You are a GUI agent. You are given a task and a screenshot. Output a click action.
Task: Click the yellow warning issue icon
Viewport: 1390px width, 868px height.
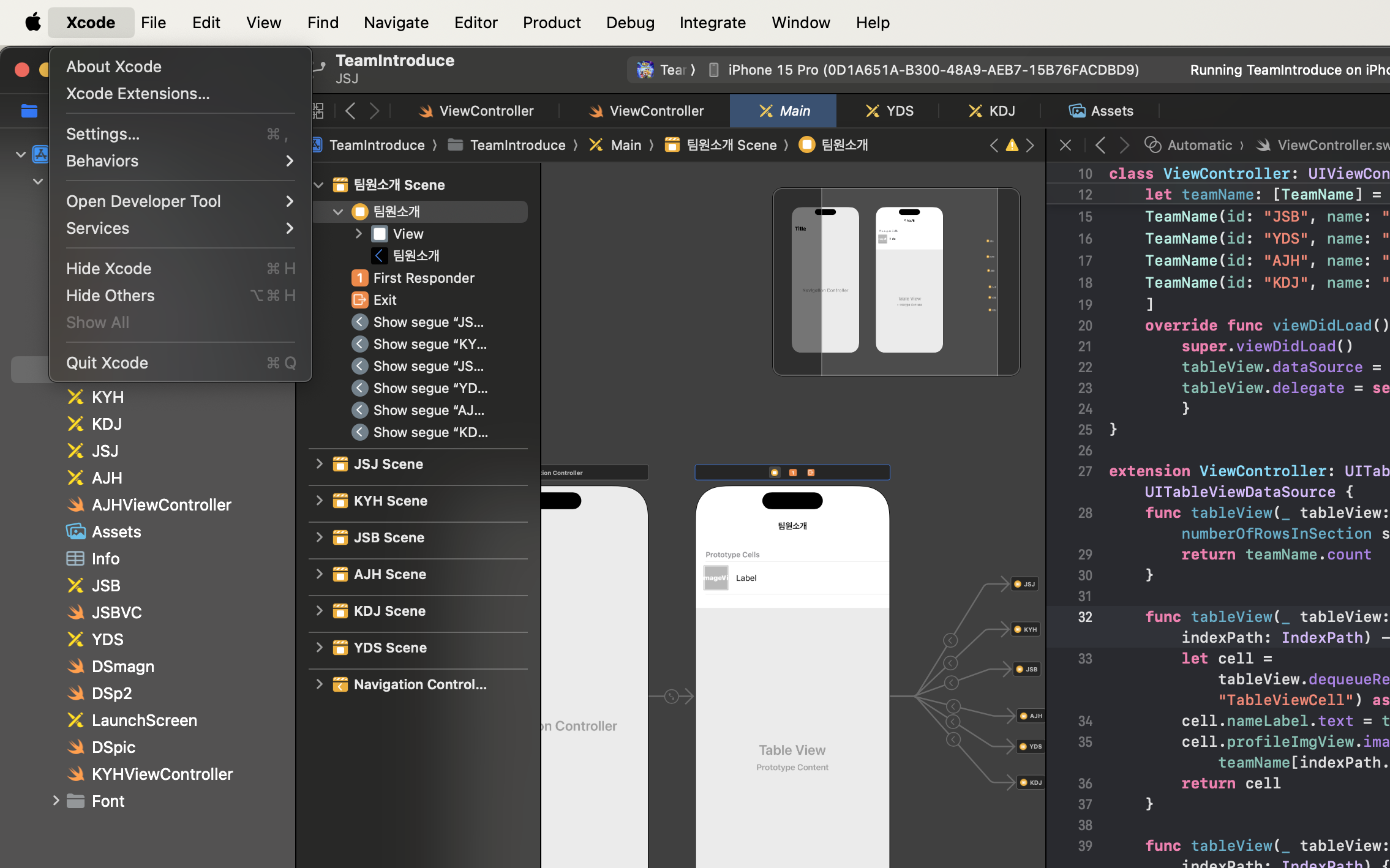1012,145
